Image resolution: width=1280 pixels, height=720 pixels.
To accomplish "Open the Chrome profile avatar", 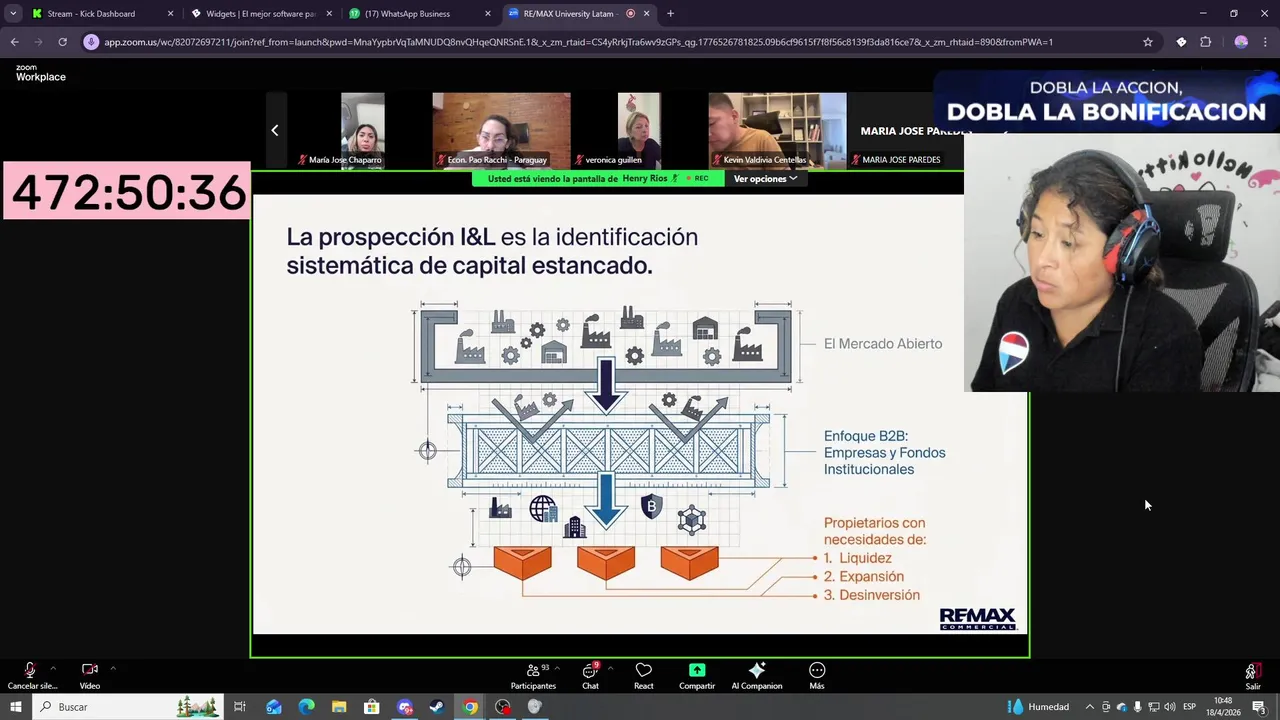I will pos(1241,42).
